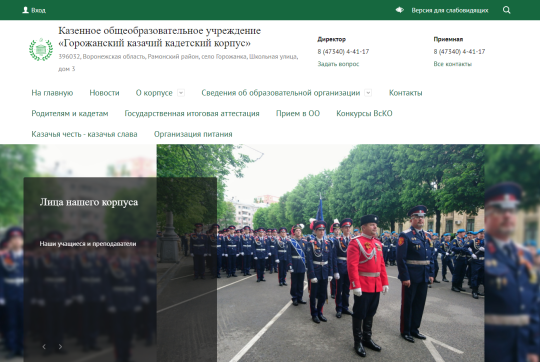Open 'Казачья честь - казачья слава'
The width and height of the screenshot is (540, 362).
pos(84,134)
